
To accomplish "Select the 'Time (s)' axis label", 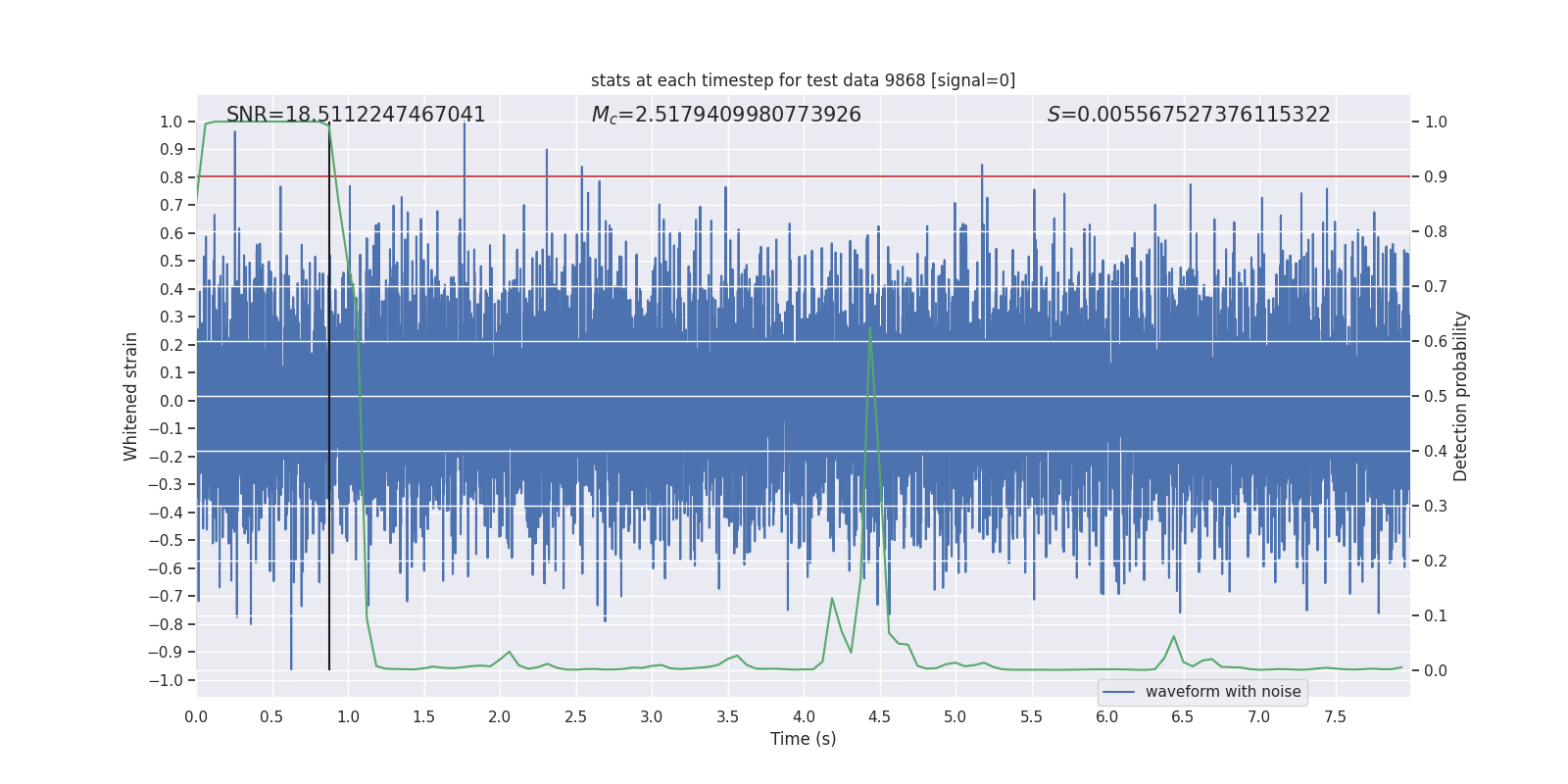I will (x=803, y=739).
